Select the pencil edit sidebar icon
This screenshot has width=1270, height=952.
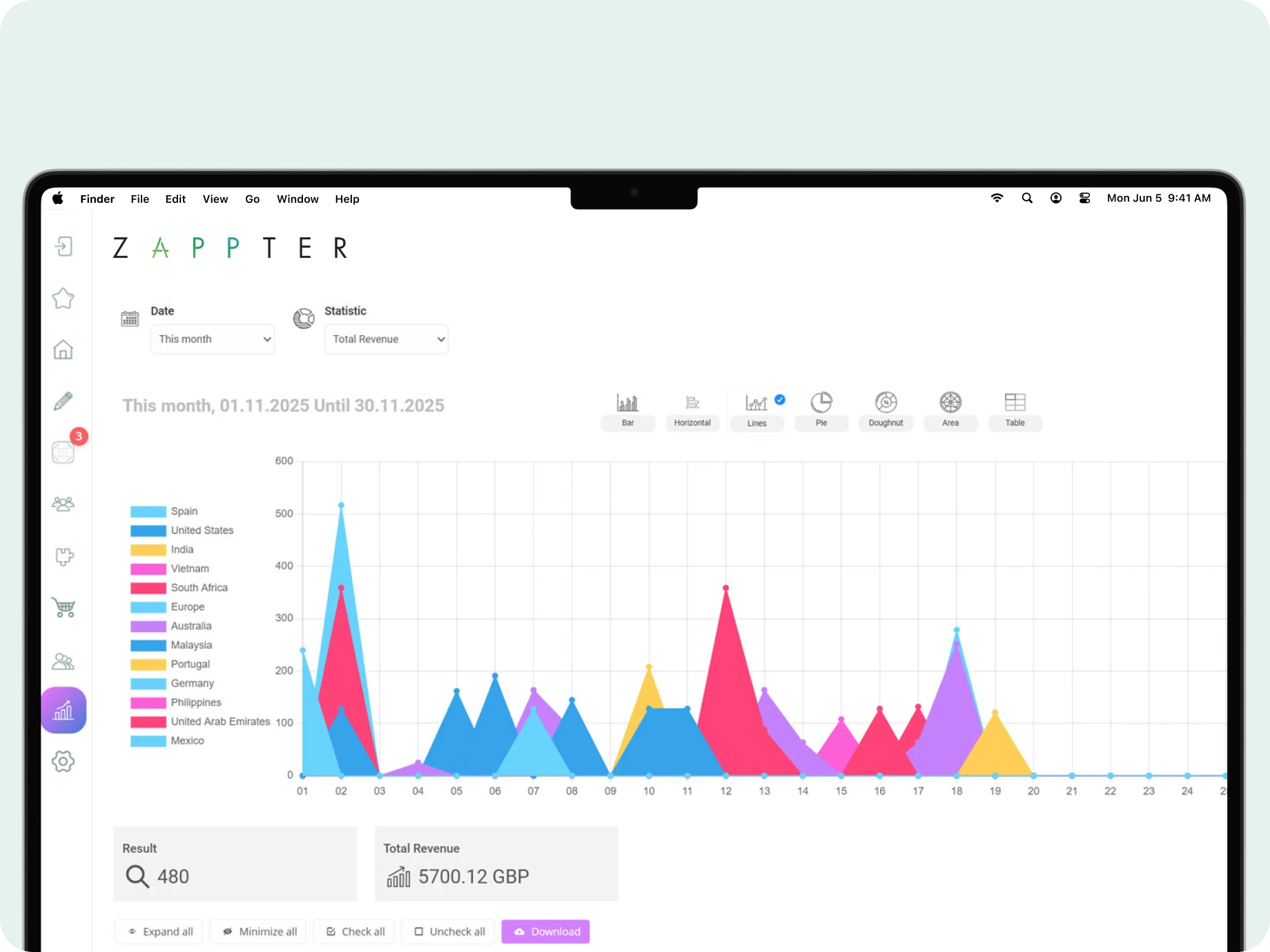63,401
